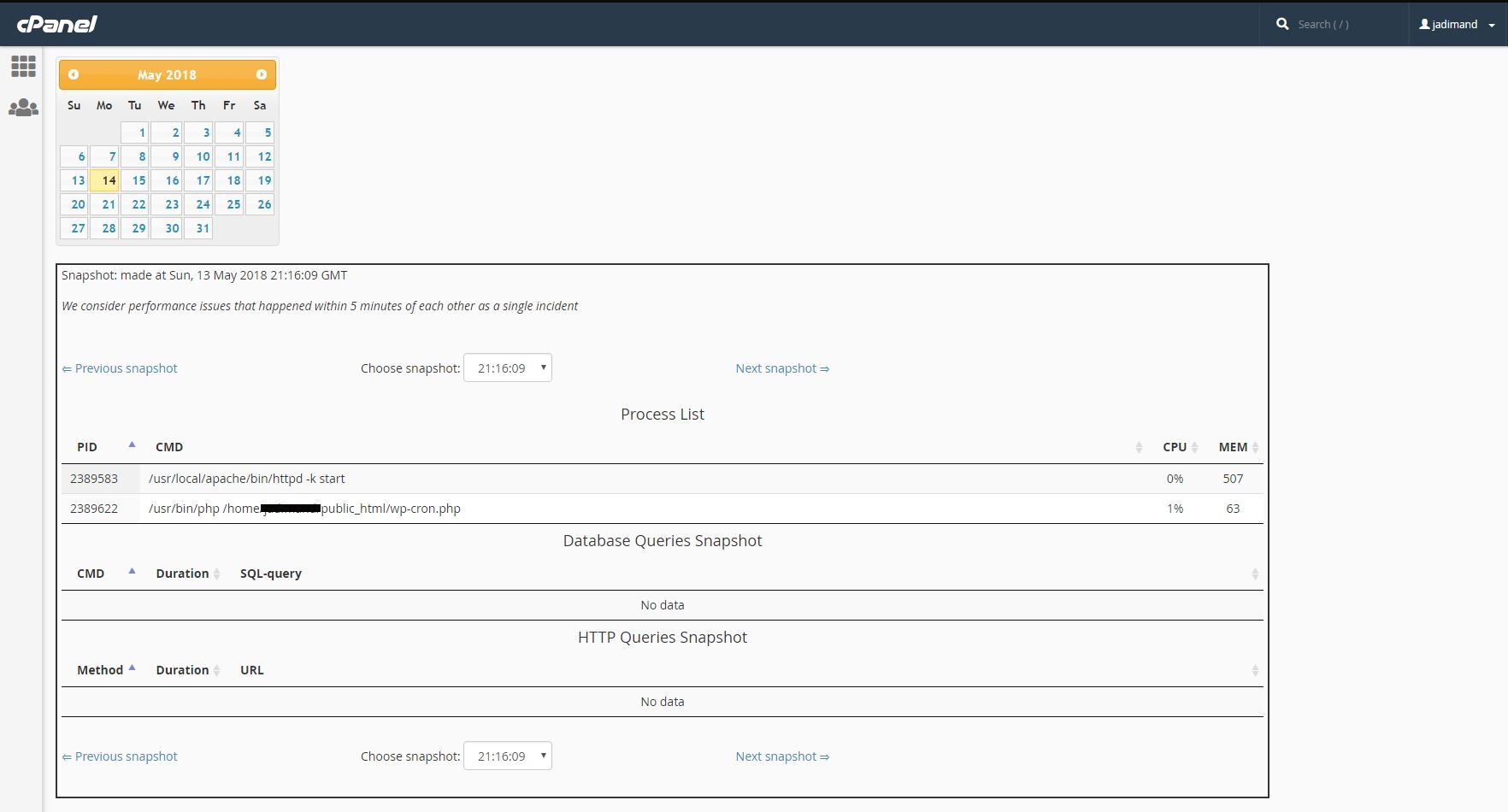Go to next month with calendar arrow
This screenshot has width=1508, height=812.
click(262, 74)
